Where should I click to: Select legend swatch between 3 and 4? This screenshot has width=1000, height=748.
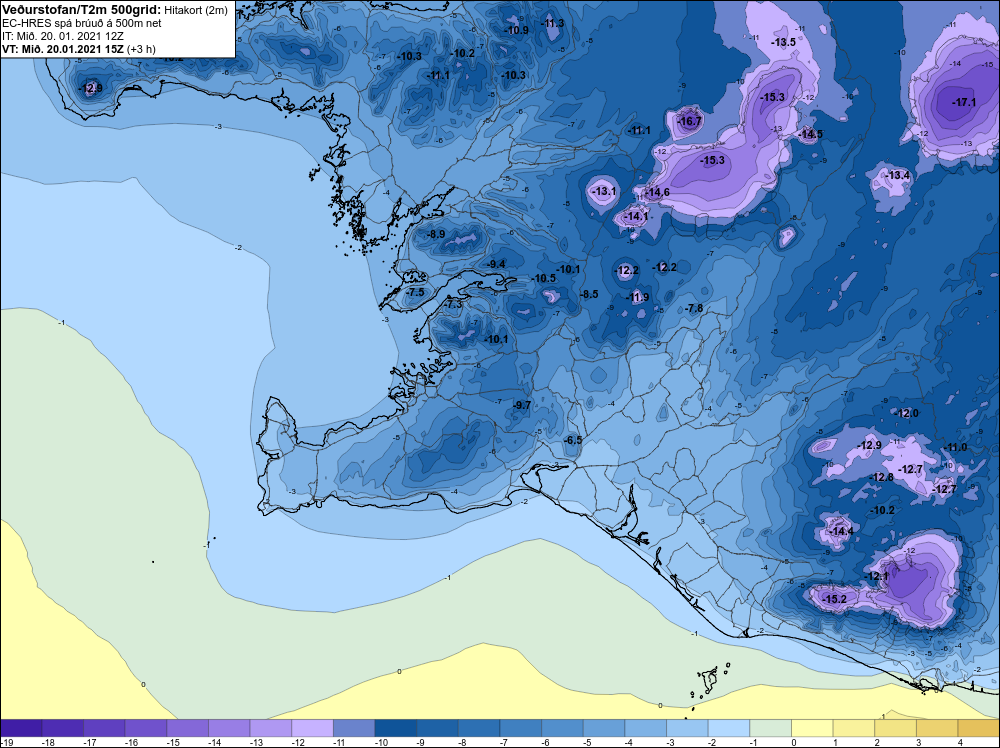pyautogui.click(x=937, y=728)
